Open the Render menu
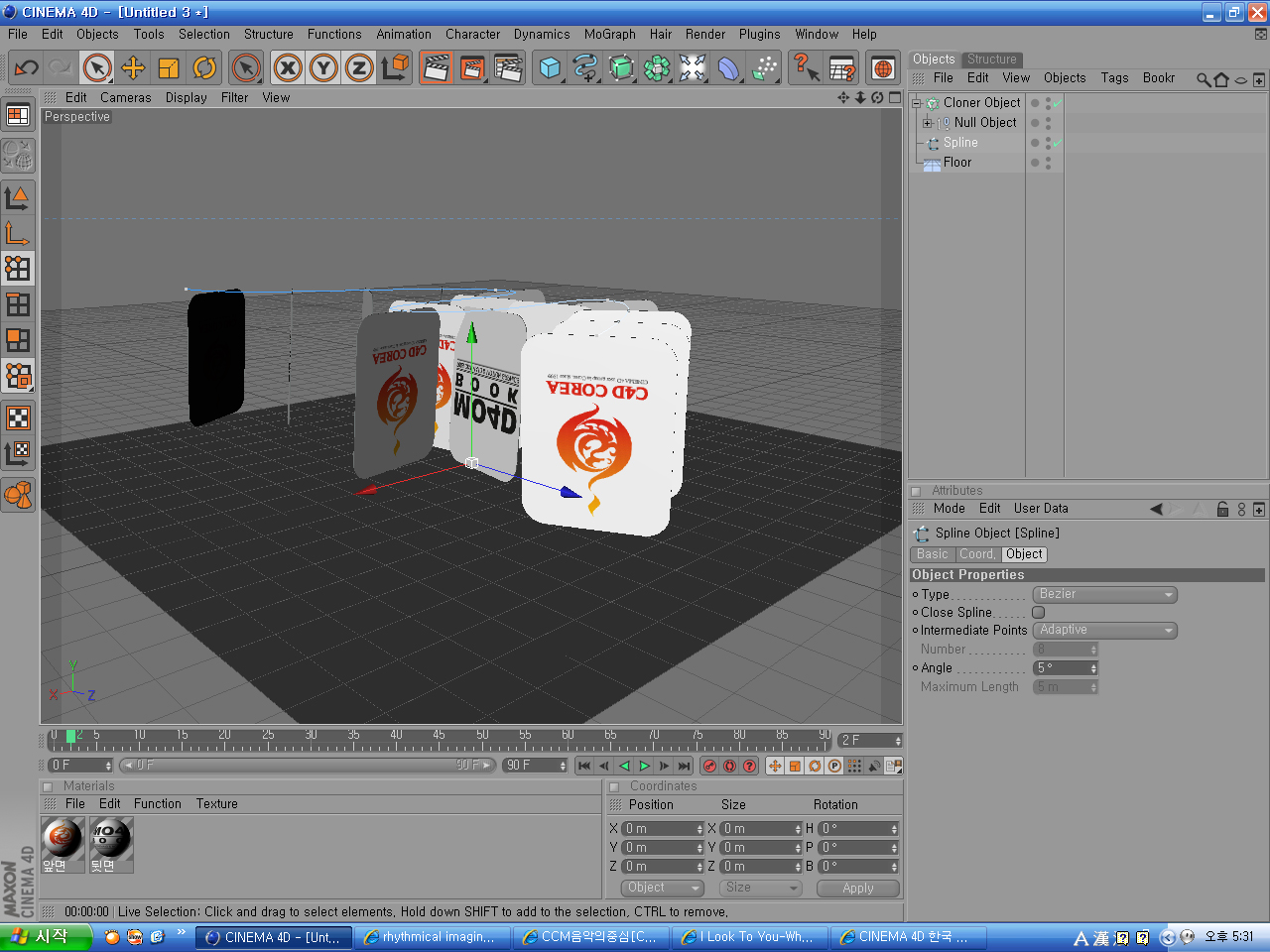The image size is (1270, 952). [704, 34]
